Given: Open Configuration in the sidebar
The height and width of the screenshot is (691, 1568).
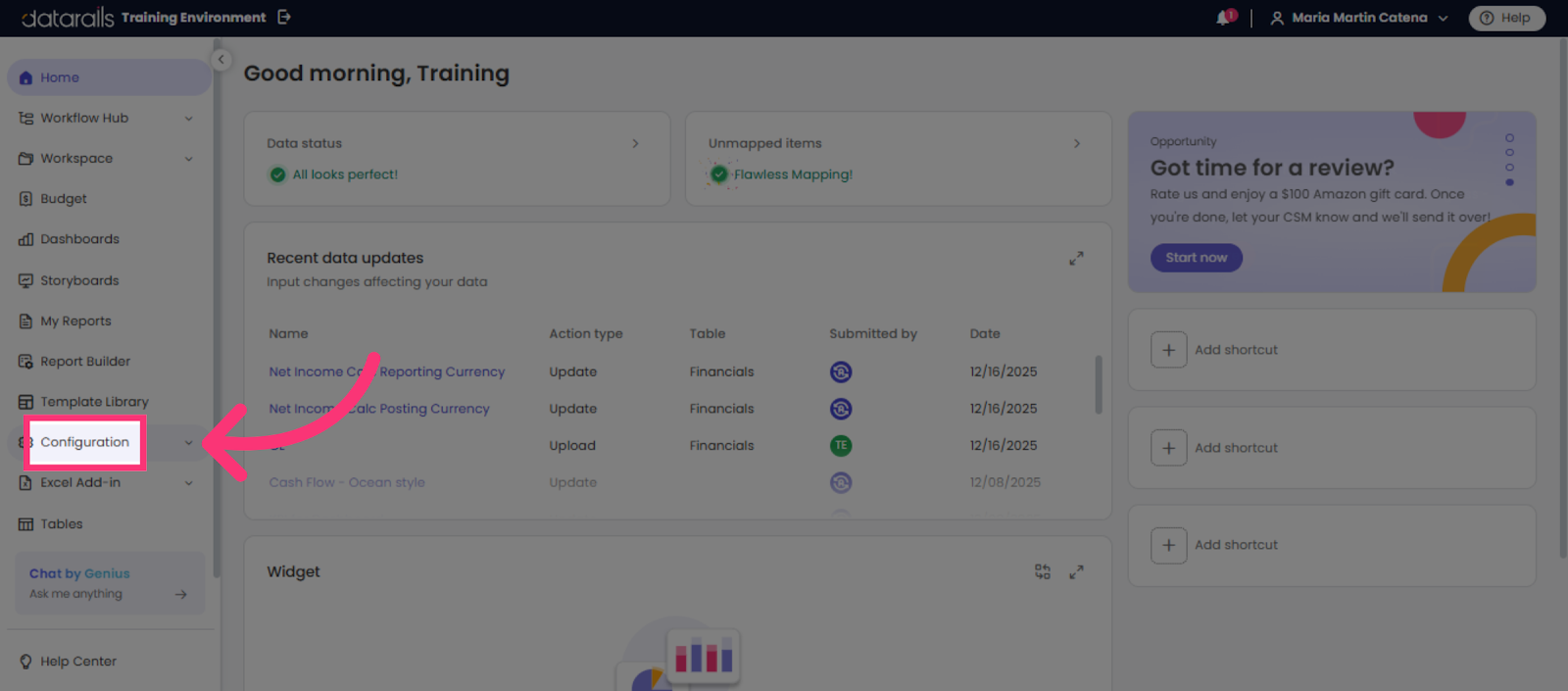Looking at the screenshot, I should [x=84, y=442].
